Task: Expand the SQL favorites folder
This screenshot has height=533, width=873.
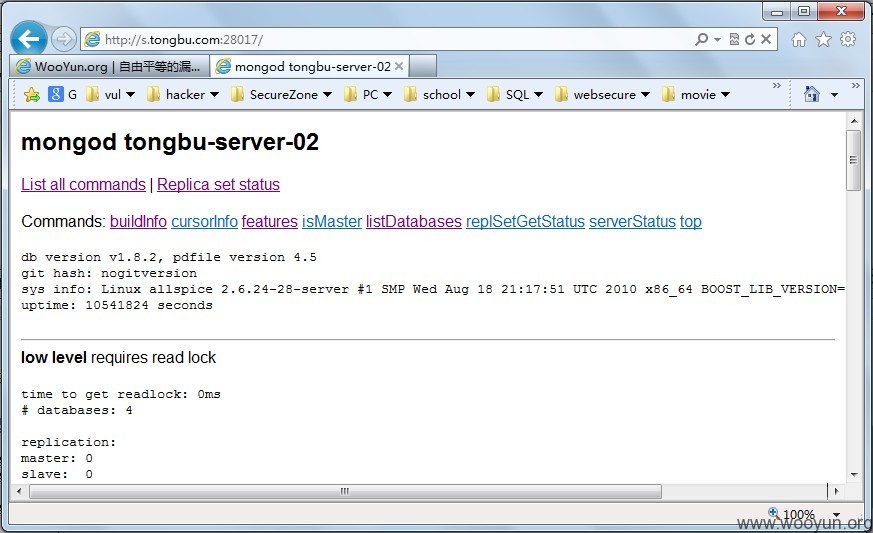Action: 515,95
